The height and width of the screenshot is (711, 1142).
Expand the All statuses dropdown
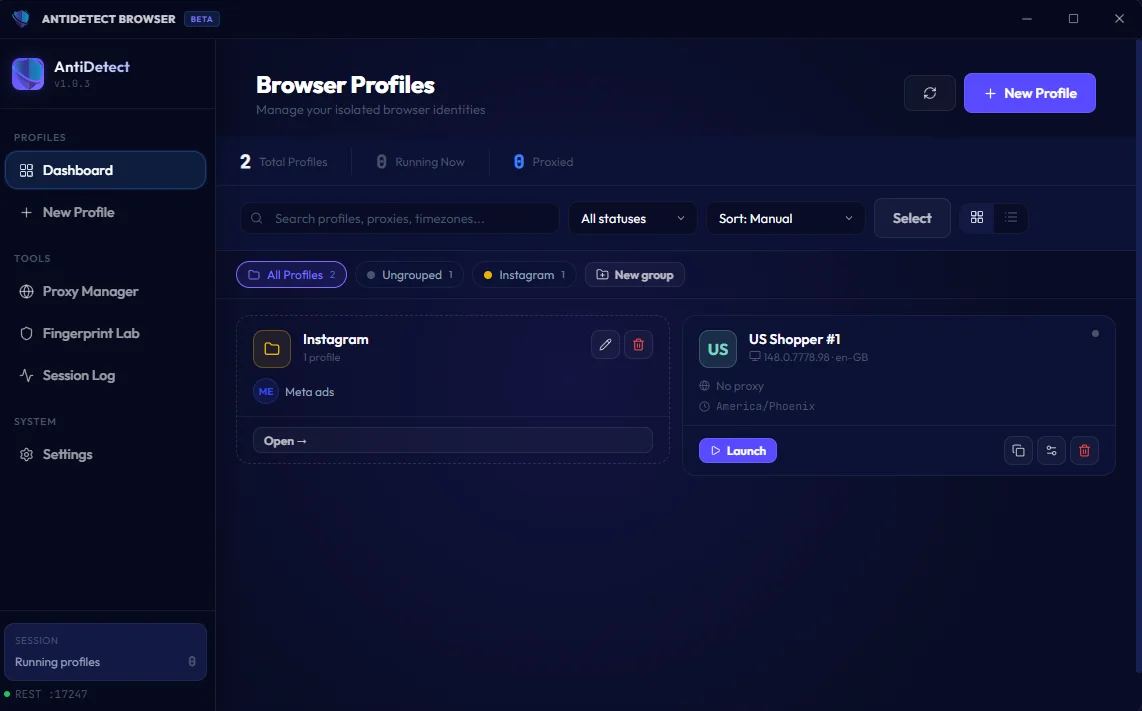pyautogui.click(x=632, y=218)
